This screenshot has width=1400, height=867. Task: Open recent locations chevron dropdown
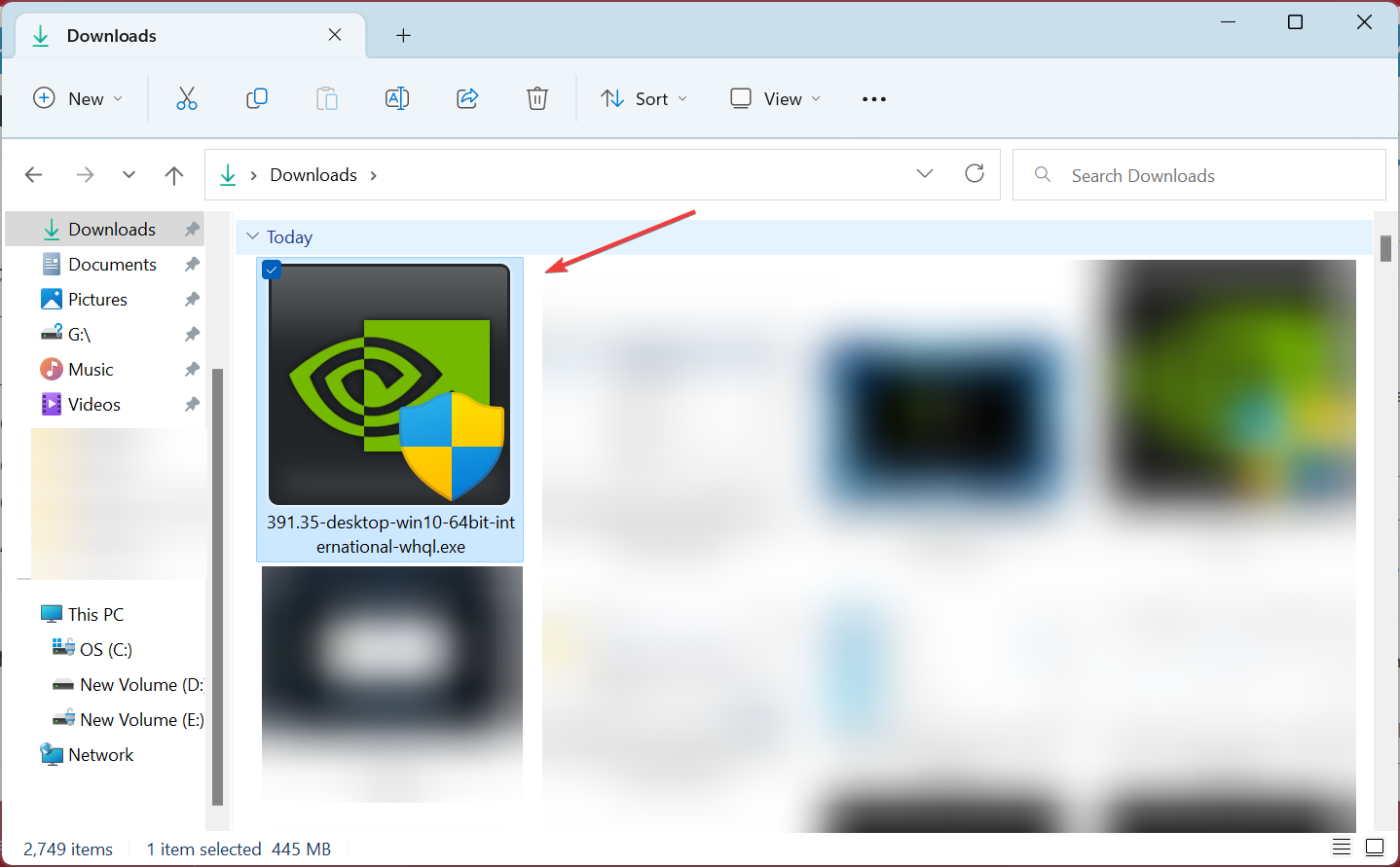pyautogui.click(x=129, y=175)
